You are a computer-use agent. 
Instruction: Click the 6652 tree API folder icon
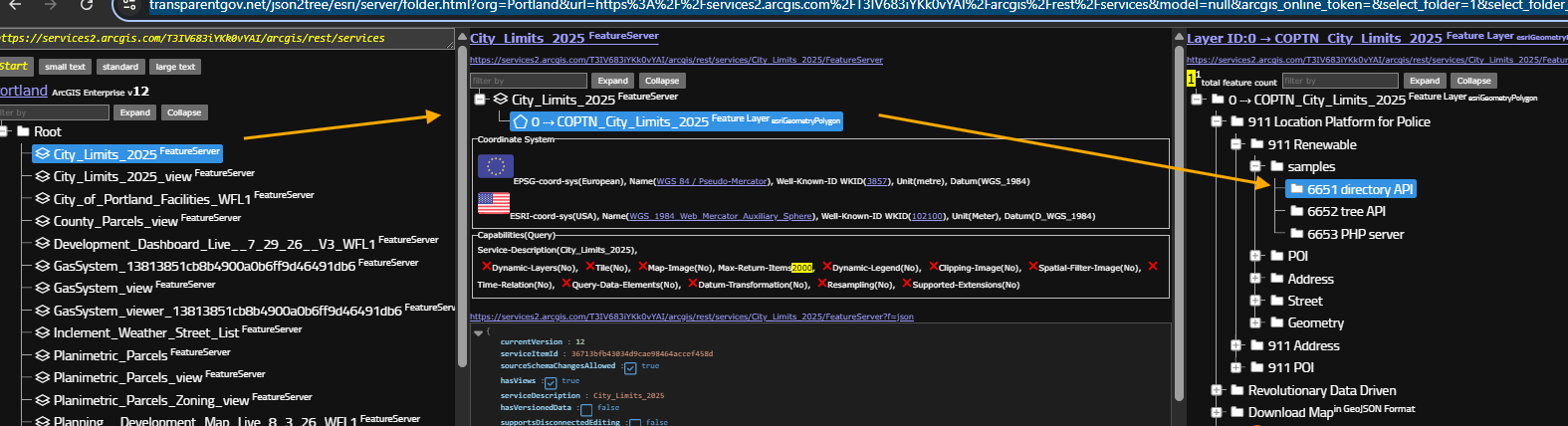(1297, 211)
